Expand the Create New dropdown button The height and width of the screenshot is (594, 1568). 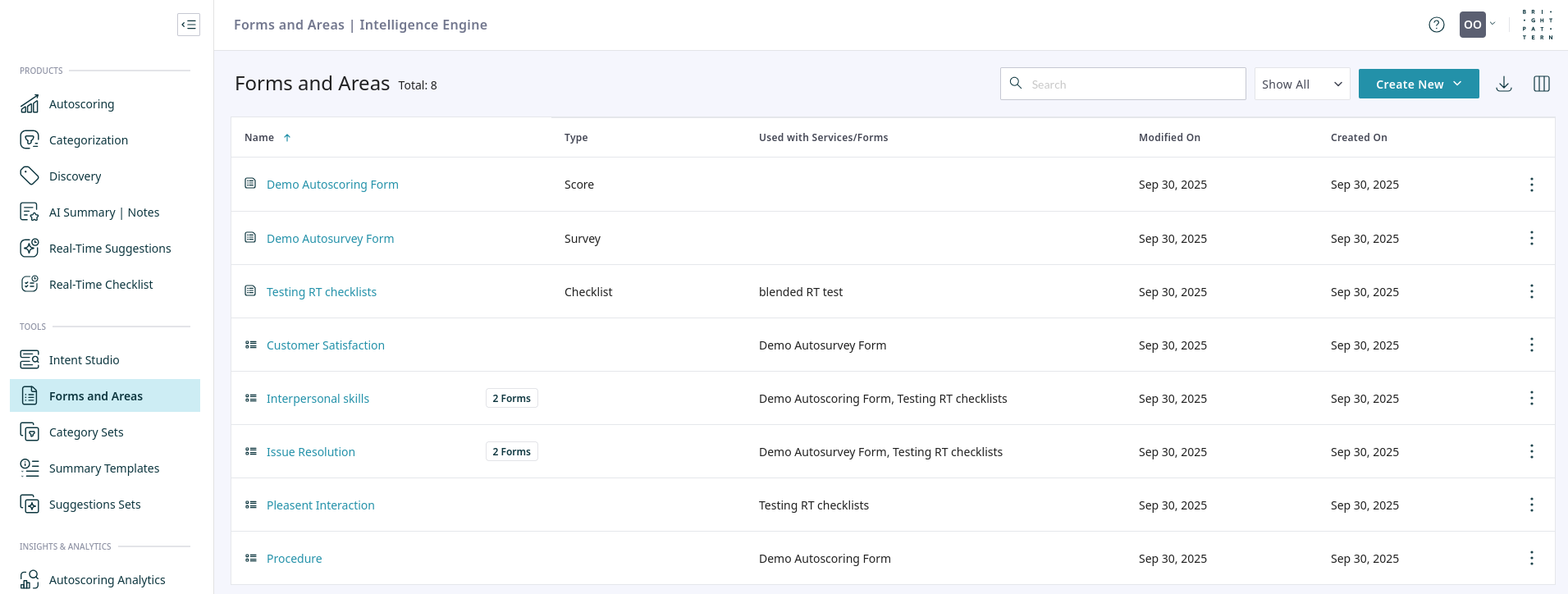1418,84
